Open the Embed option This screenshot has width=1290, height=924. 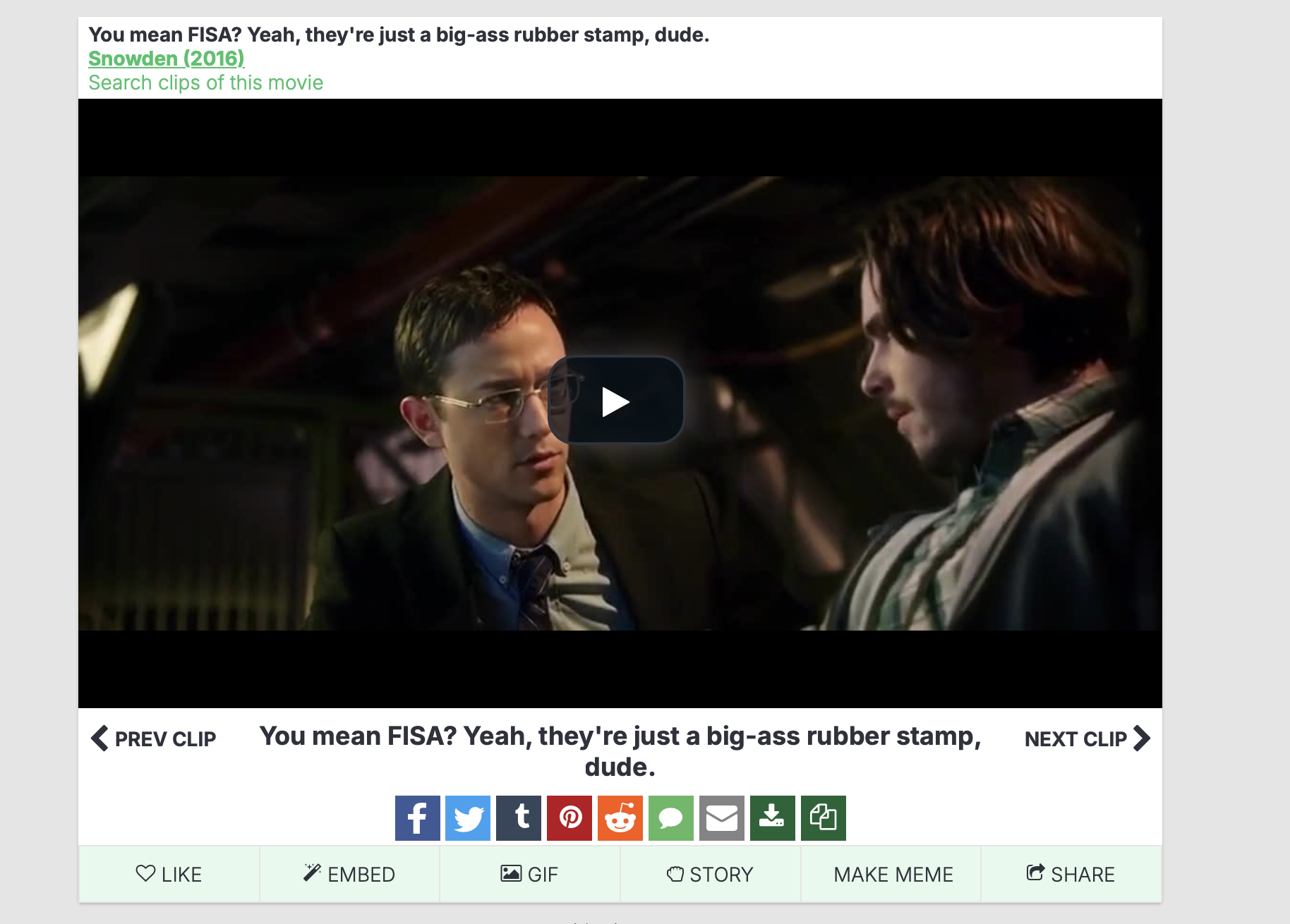pyautogui.click(x=349, y=874)
